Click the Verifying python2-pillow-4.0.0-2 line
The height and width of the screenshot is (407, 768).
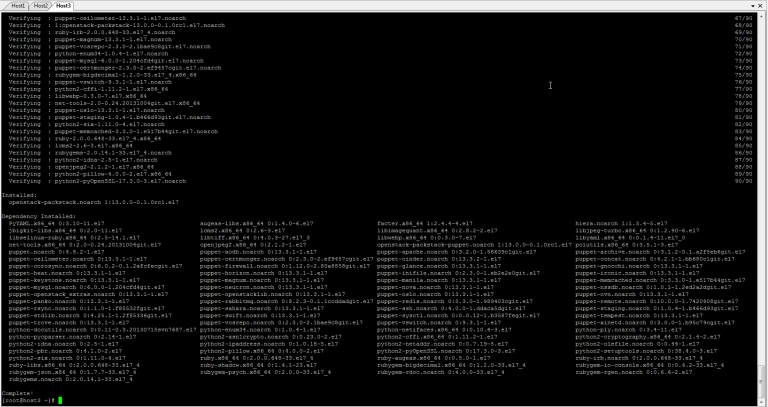[x=90, y=174]
